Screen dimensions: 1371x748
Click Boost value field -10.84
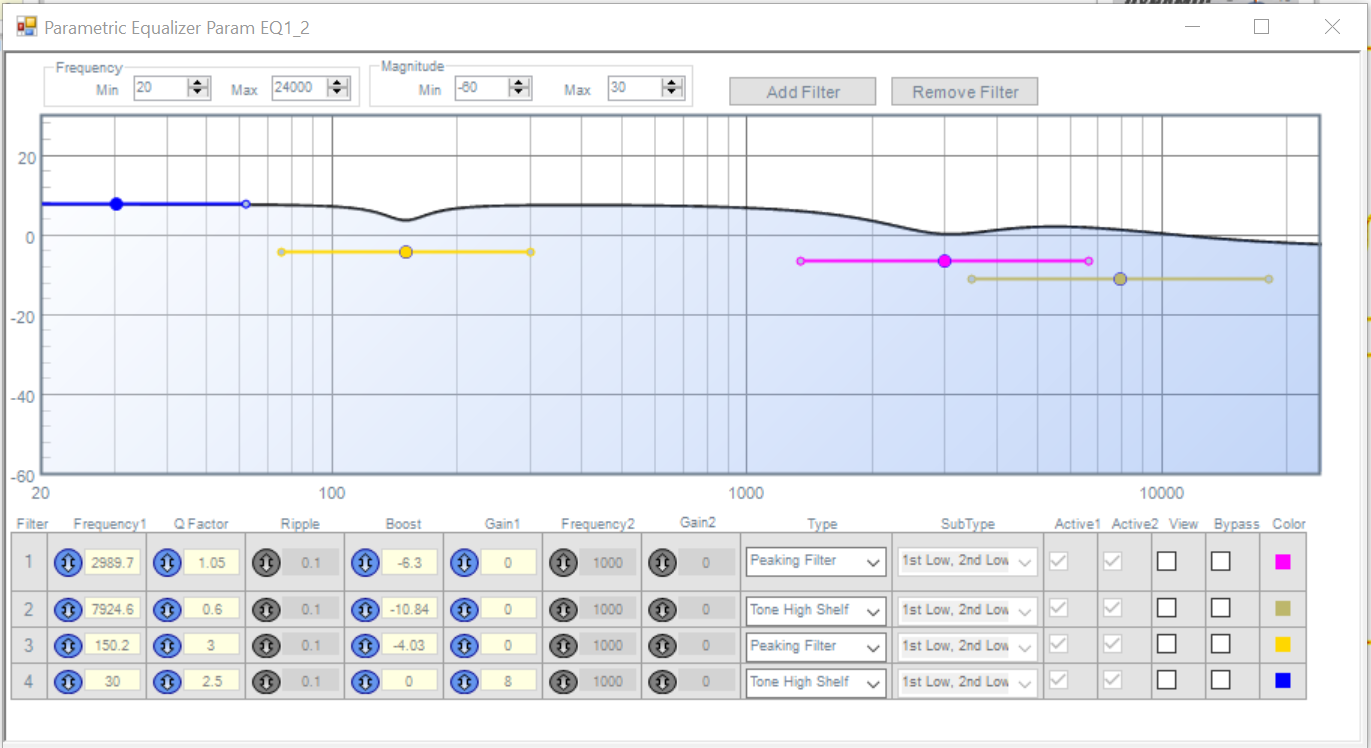click(410, 609)
